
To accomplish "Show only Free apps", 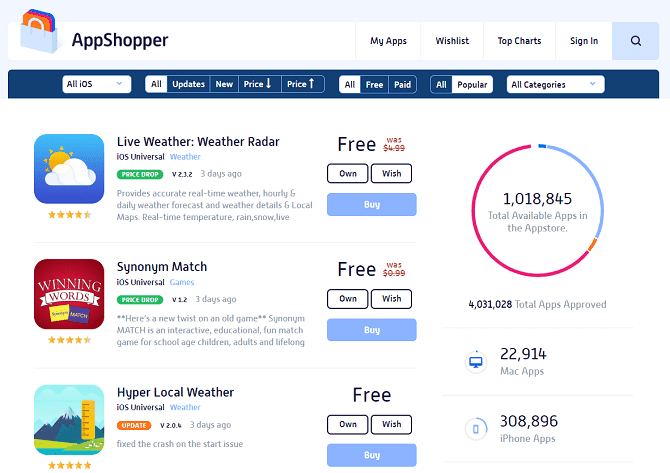I will click(374, 84).
